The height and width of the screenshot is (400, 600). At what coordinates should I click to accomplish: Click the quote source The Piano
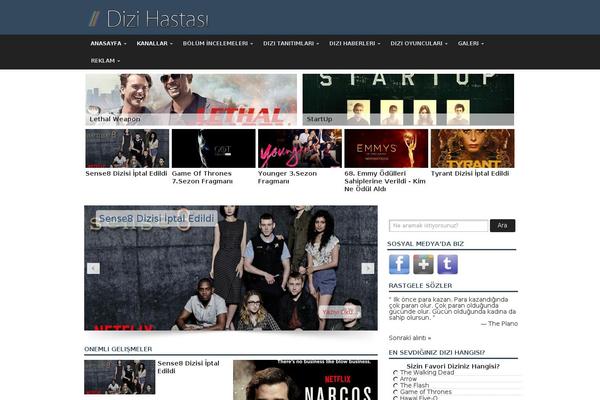pyautogui.click(x=503, y=324)
